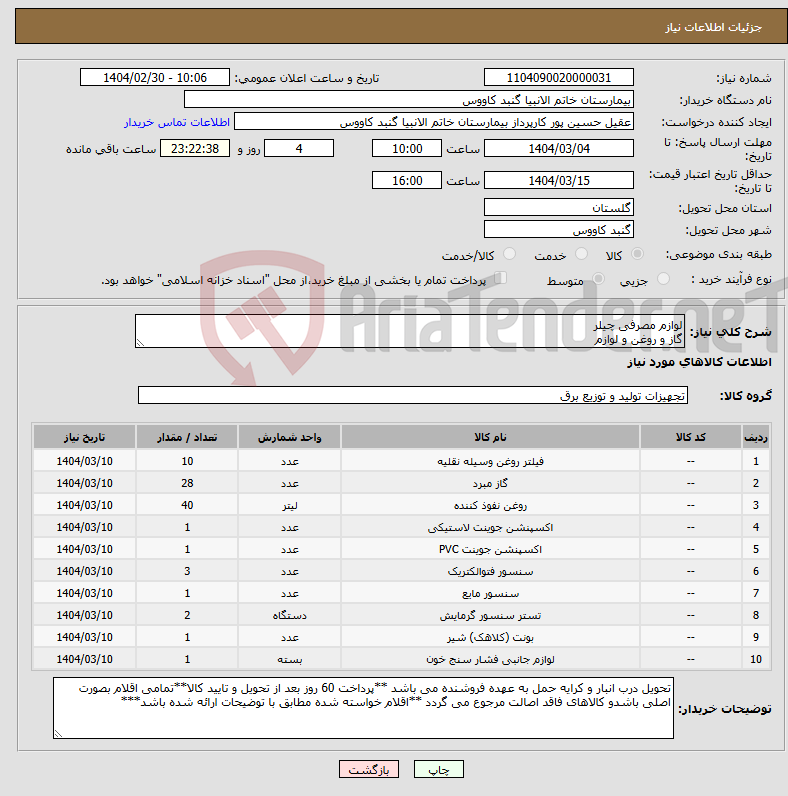Click unit دستگاه in row 8

(289, 615)
